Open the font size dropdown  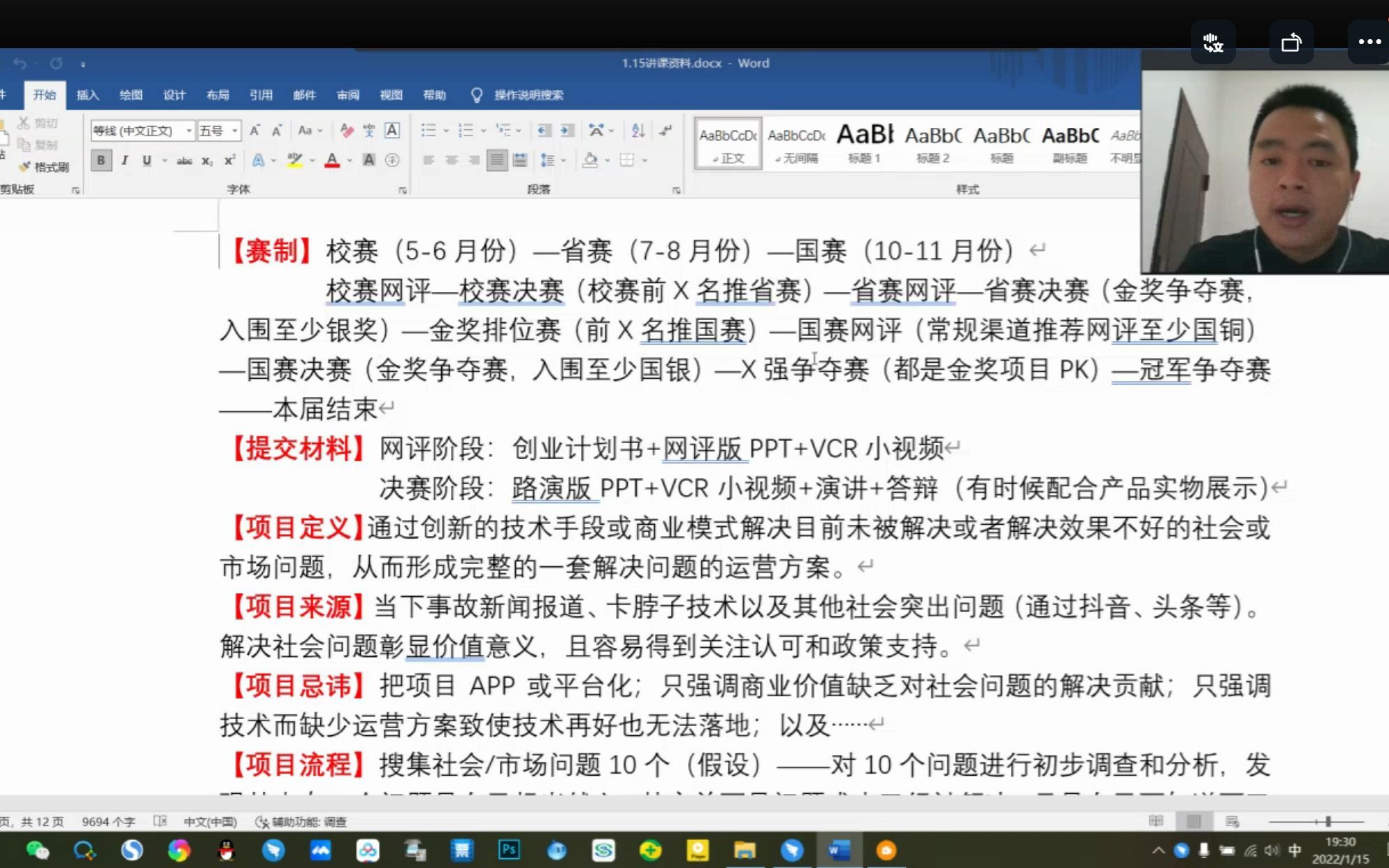click(235, 131)
